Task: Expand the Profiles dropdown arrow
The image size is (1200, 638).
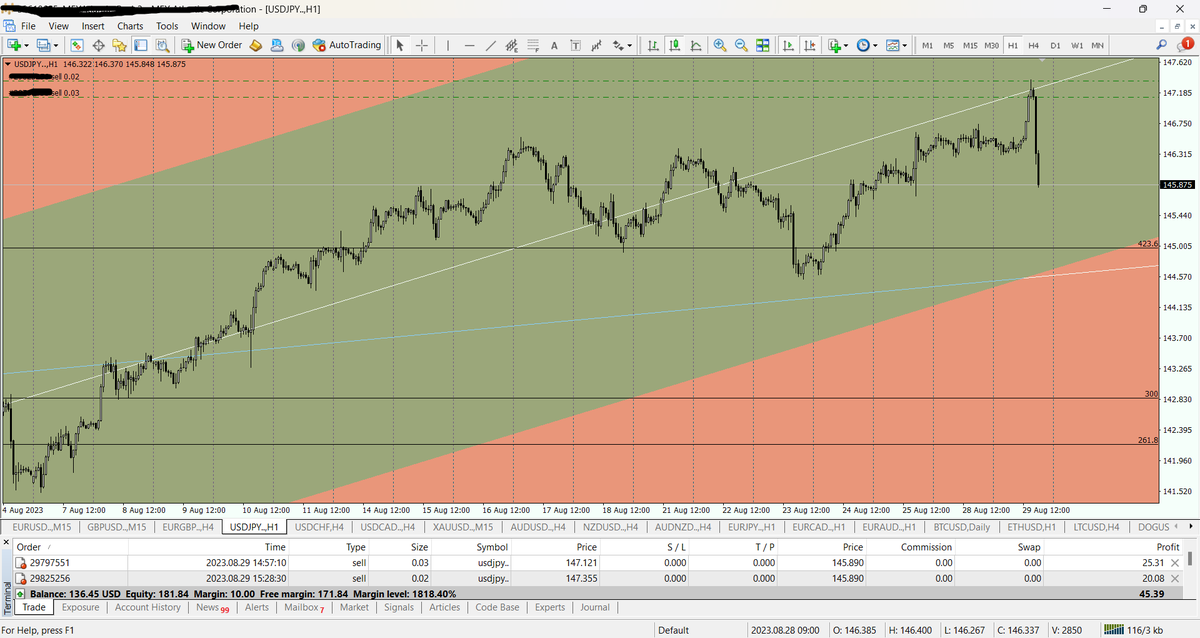Action: [56, 46]
